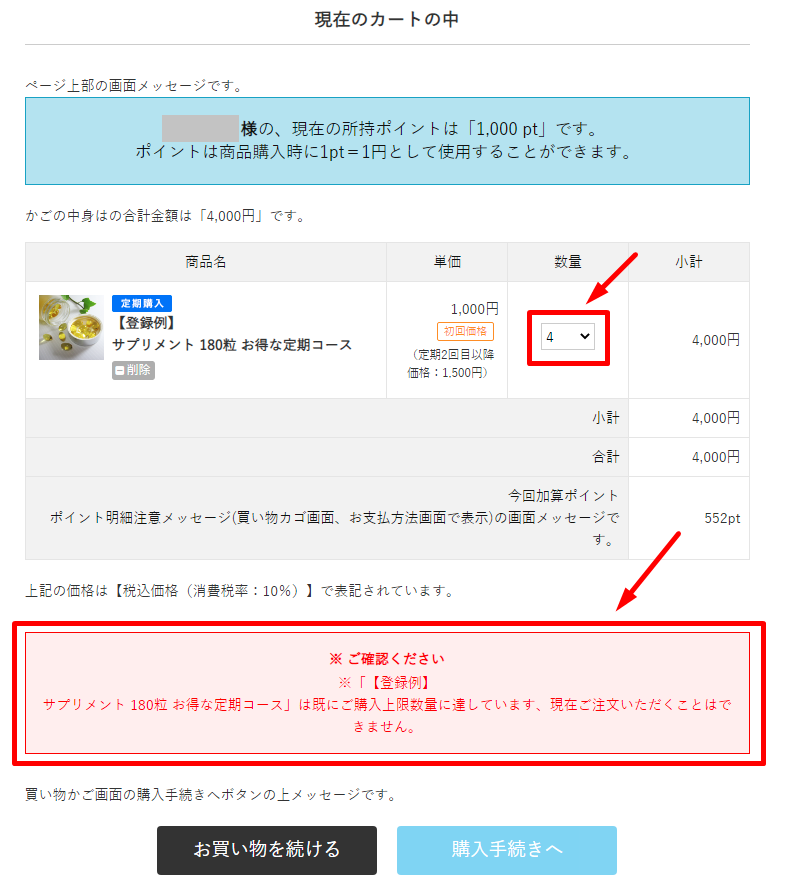
Task: Click the 【登録例】 product title text
Action: pyautogui.click(x=146, y=323)
